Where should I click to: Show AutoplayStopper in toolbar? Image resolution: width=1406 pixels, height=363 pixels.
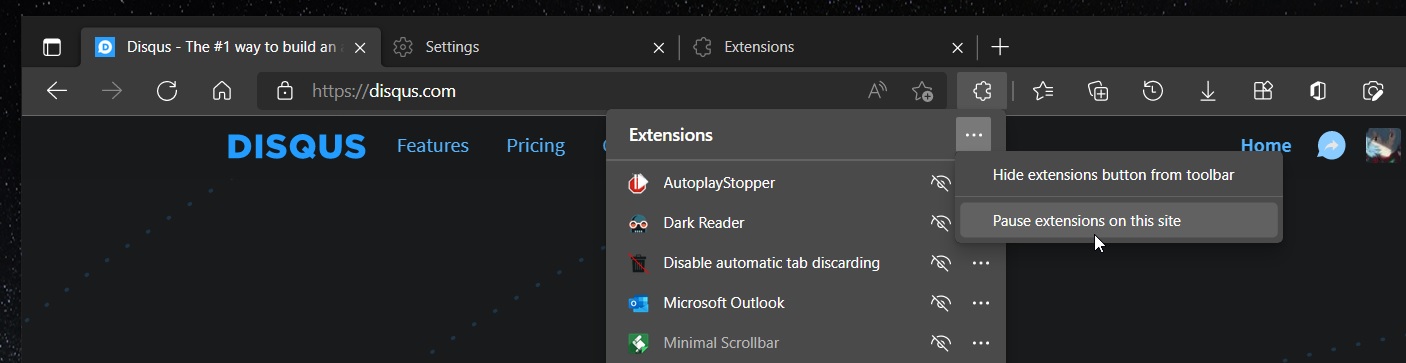940,183
